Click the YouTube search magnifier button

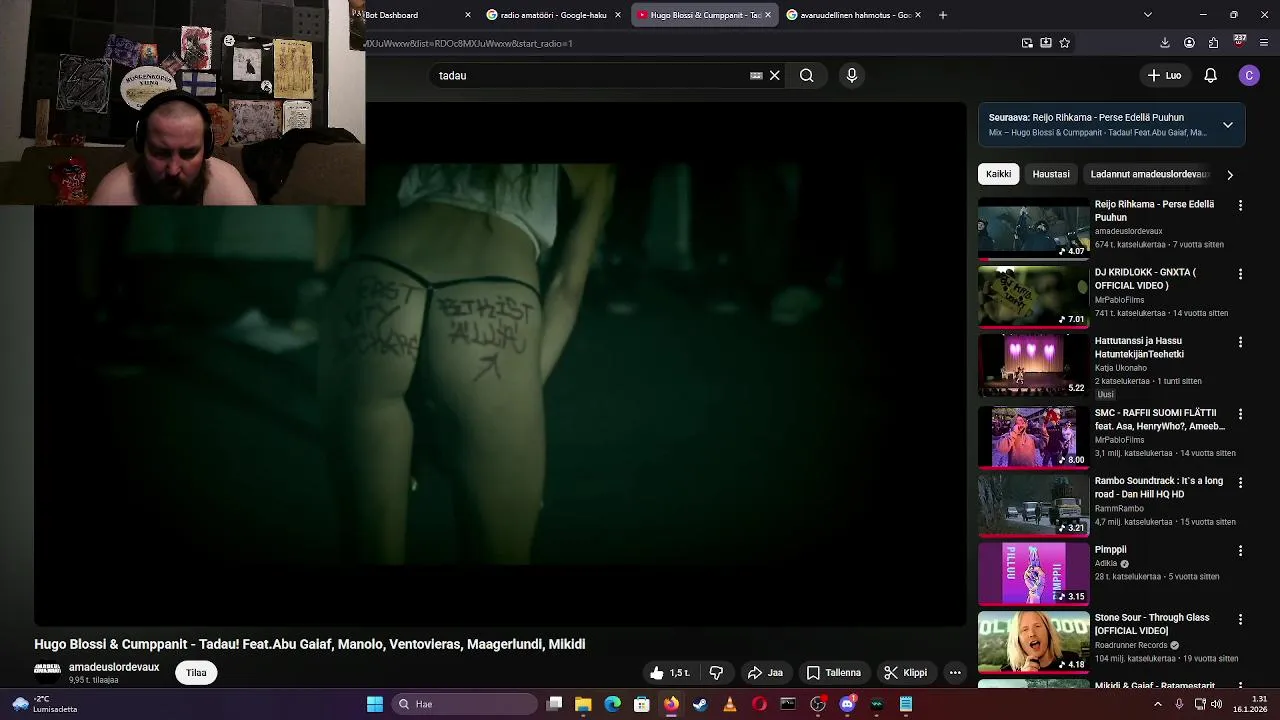pyautogui.click(x=806, y=75)
